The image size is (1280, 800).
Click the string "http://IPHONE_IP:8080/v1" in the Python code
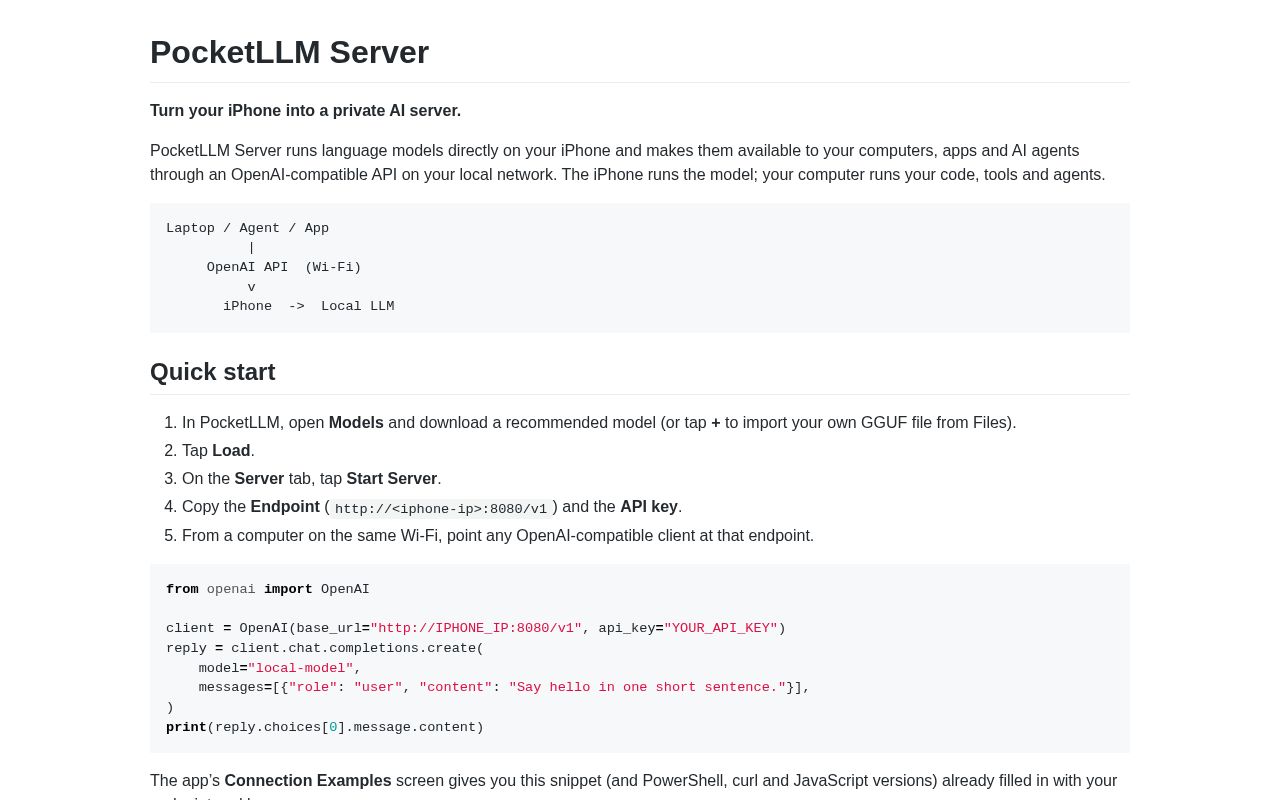[x=476, y=629]
